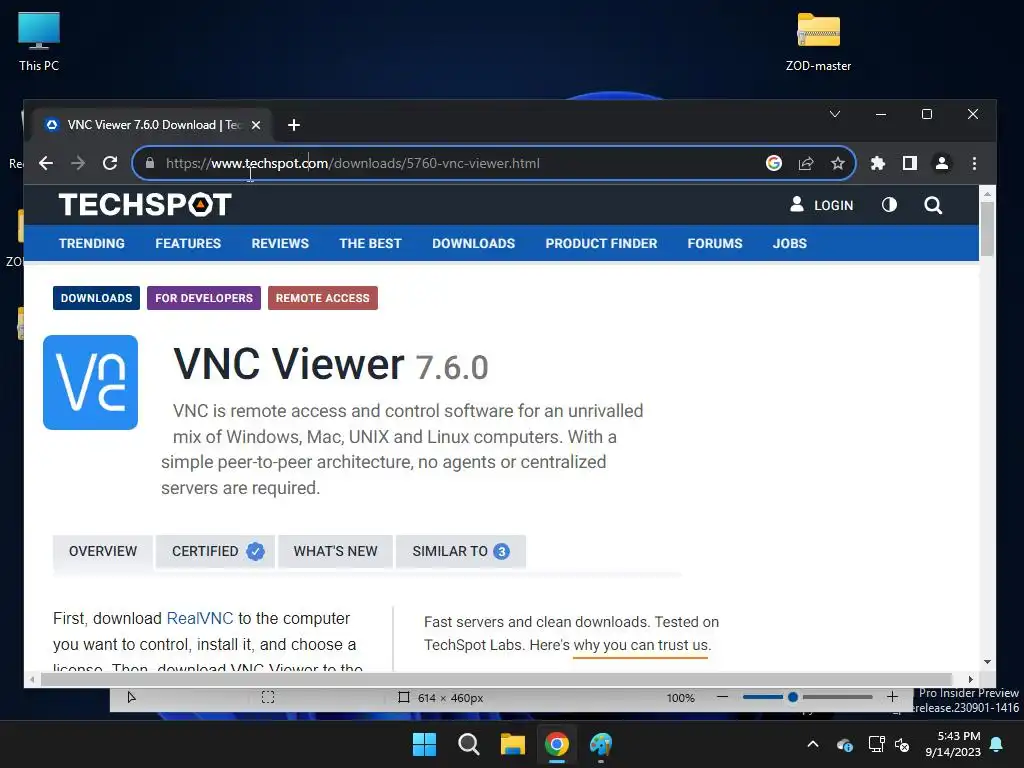Click the horizontal scrollbar
Screen dimensions: 1024x768
click(496, 679)
